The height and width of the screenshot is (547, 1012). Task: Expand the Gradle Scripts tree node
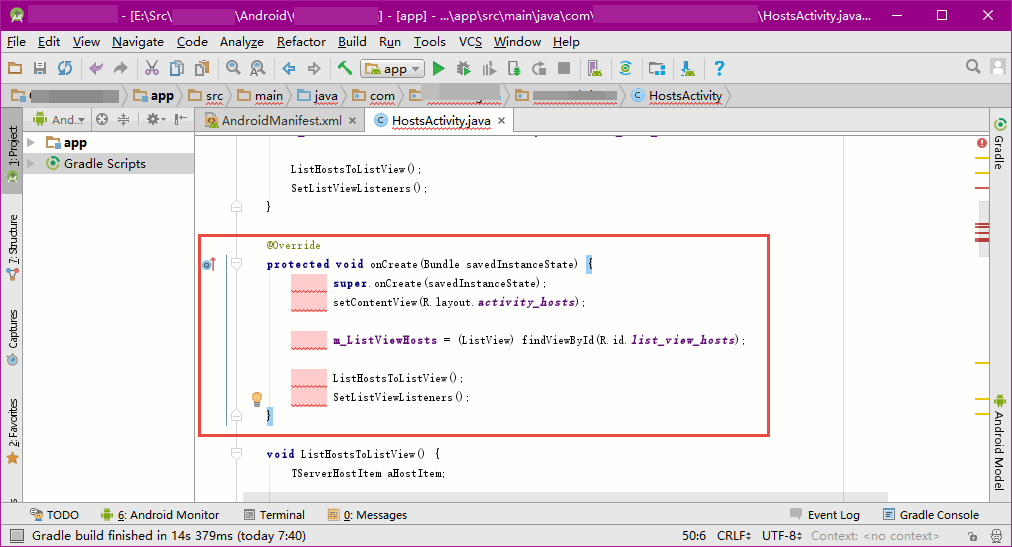(x=30, y=163)
